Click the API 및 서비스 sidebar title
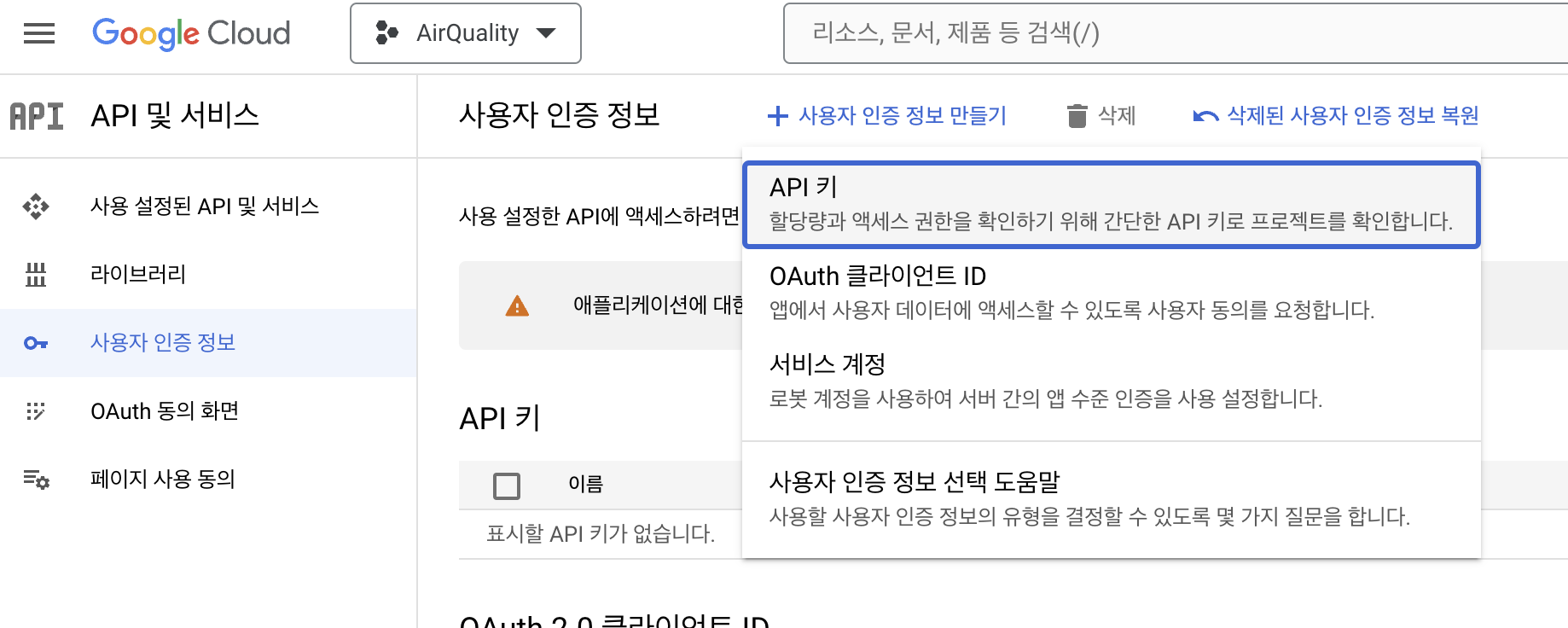The width and height of the screenshot is (1568, 628). 175,115
